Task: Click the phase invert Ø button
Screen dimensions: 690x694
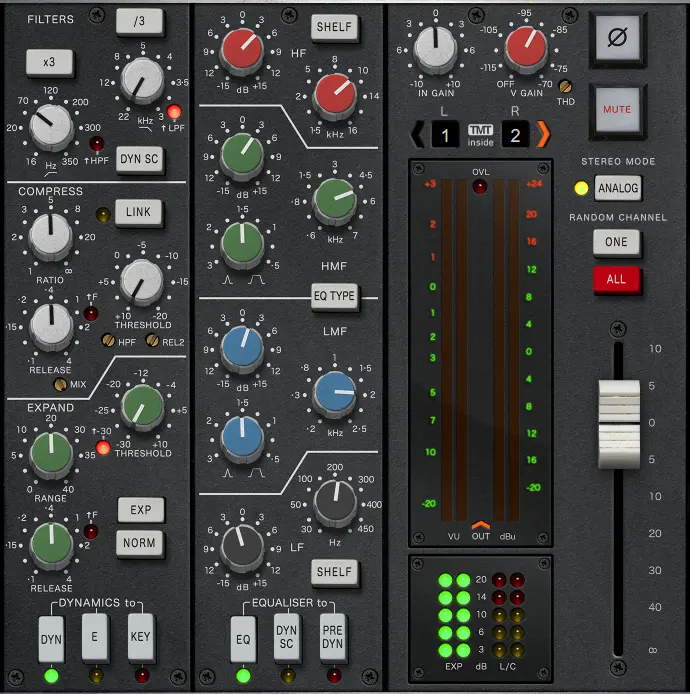Action: click(x=617, y=38)
